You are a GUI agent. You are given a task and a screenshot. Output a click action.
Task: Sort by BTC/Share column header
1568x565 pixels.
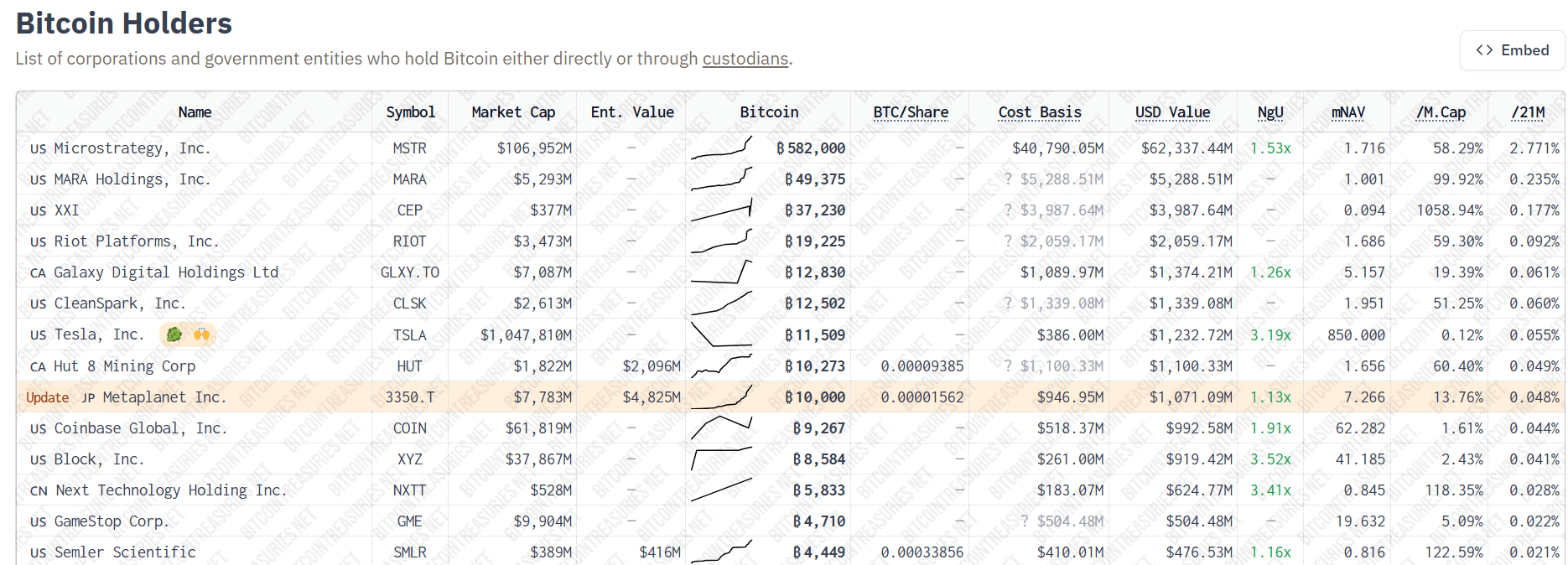pyautogui.click(x=911, y=112)
